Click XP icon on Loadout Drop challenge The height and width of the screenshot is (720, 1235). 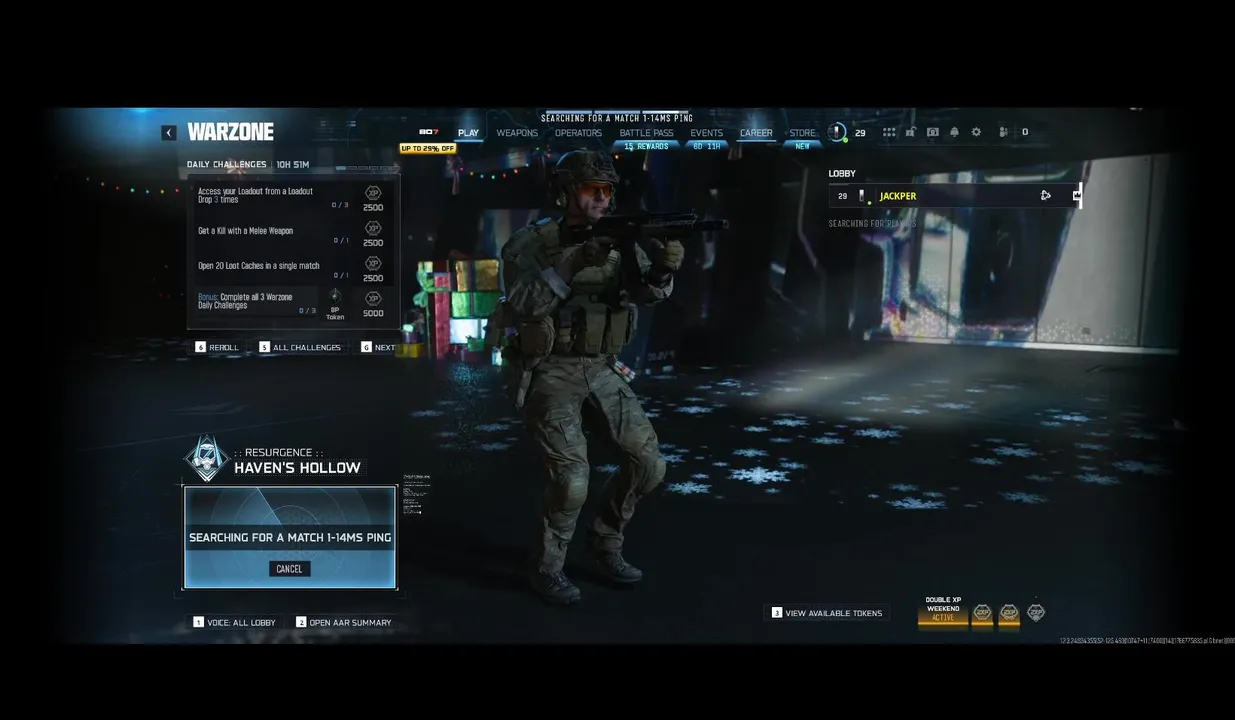[373, 193]
